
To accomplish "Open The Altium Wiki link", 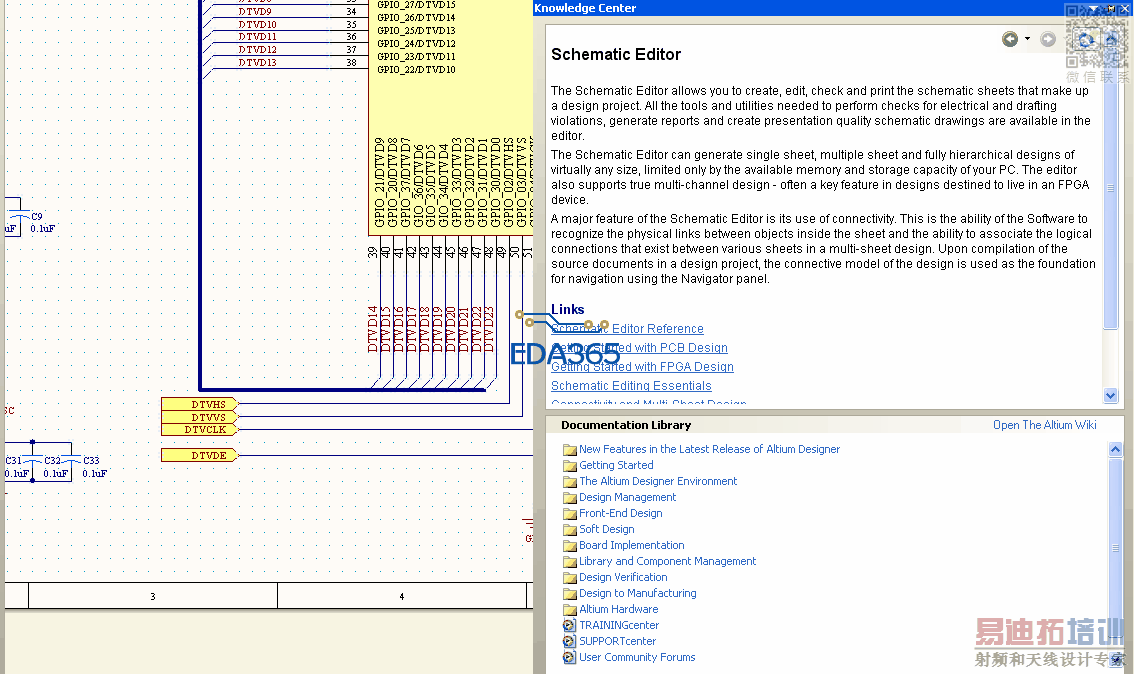I will click(x=1044, y=425).
